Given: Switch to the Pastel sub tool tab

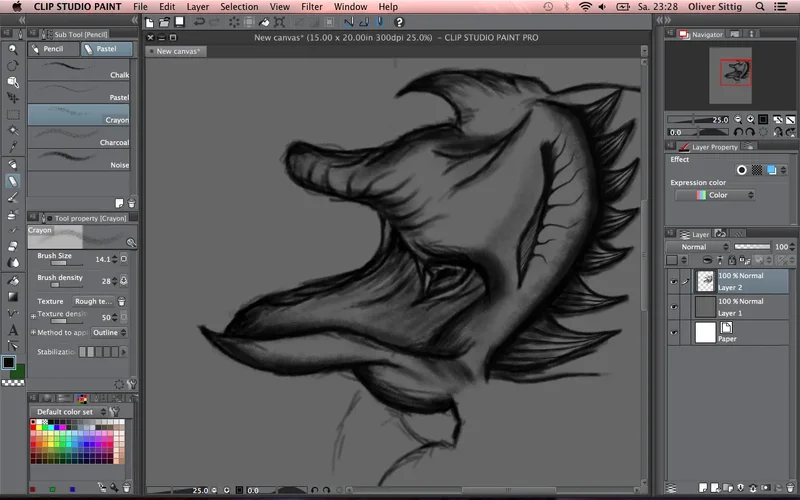Looking at the screenshot, I should coord(105,48).
